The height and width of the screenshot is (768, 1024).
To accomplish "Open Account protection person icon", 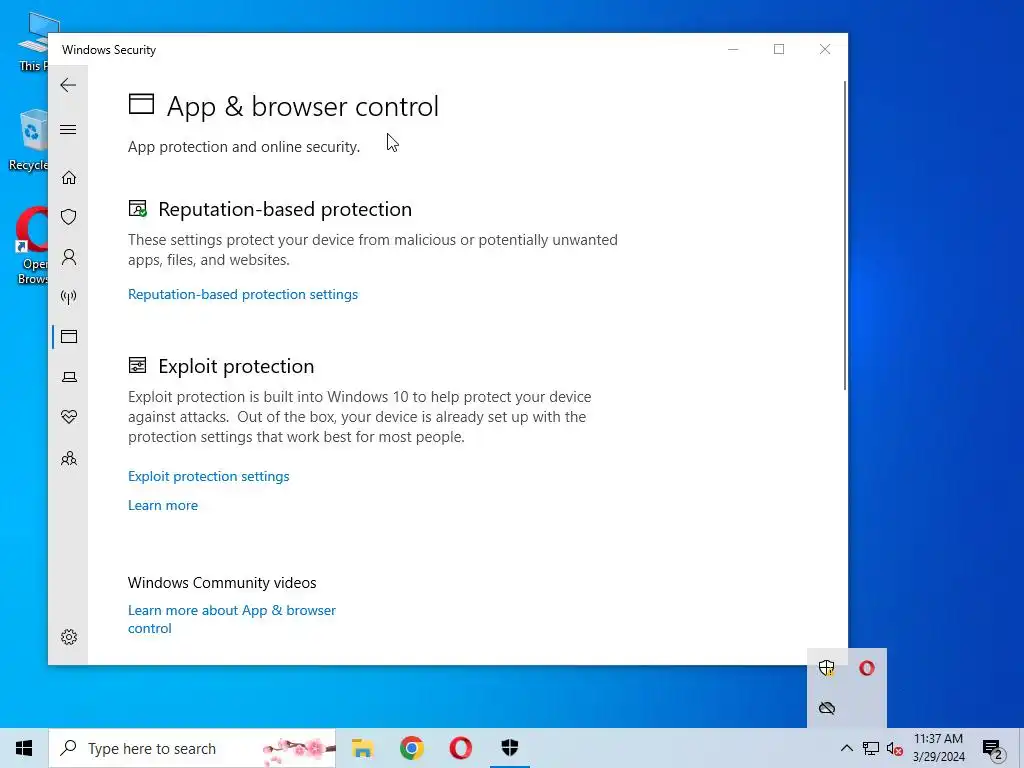I will [69, 257].
